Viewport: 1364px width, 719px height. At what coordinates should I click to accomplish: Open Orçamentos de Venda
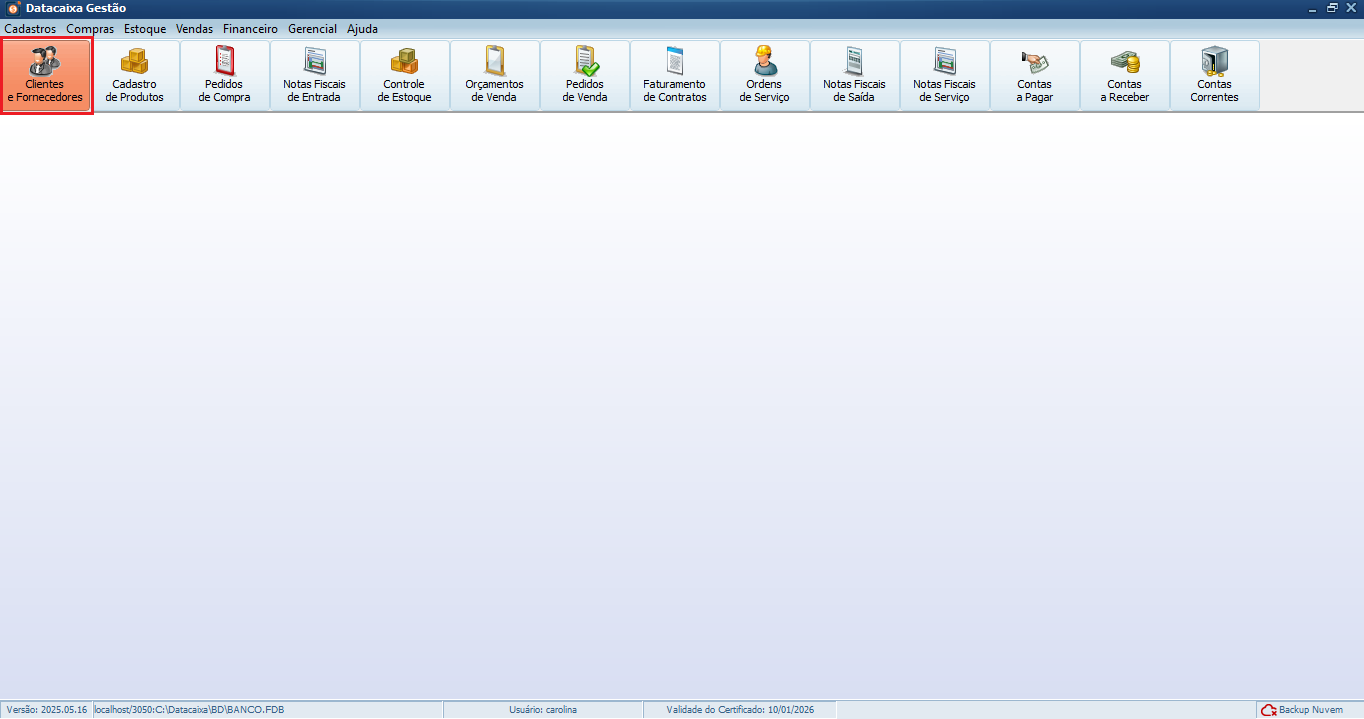pyautogui.click(x=495, y=76)
